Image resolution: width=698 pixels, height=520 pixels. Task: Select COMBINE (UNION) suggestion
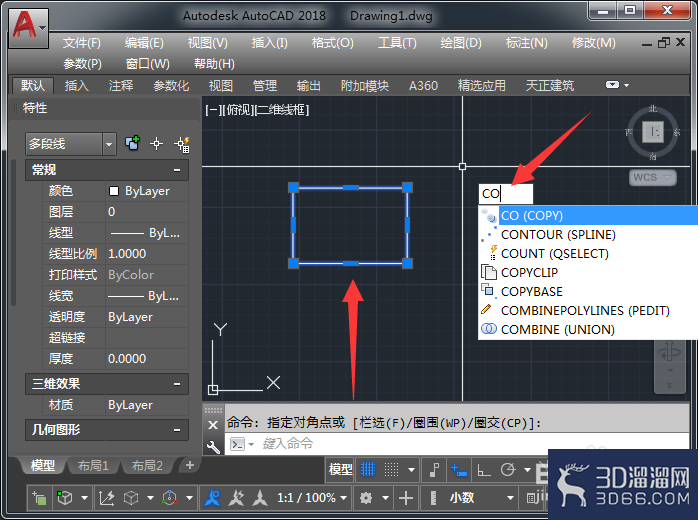click(588, 329)
